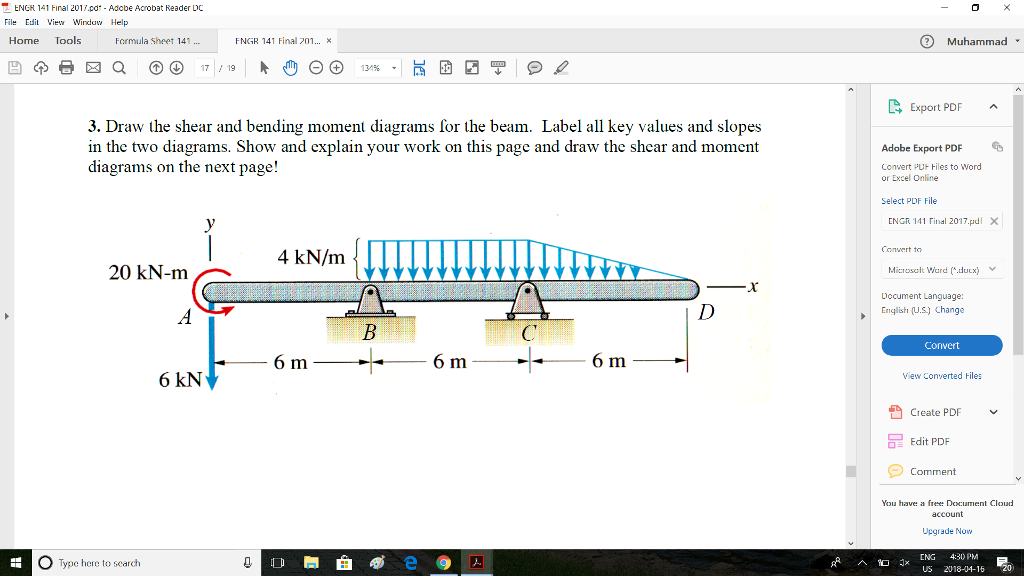Open the zoom percentage dropdown
Viewport: 1024px width, 576px height.
pyautogui.click(x=394, y=67)
